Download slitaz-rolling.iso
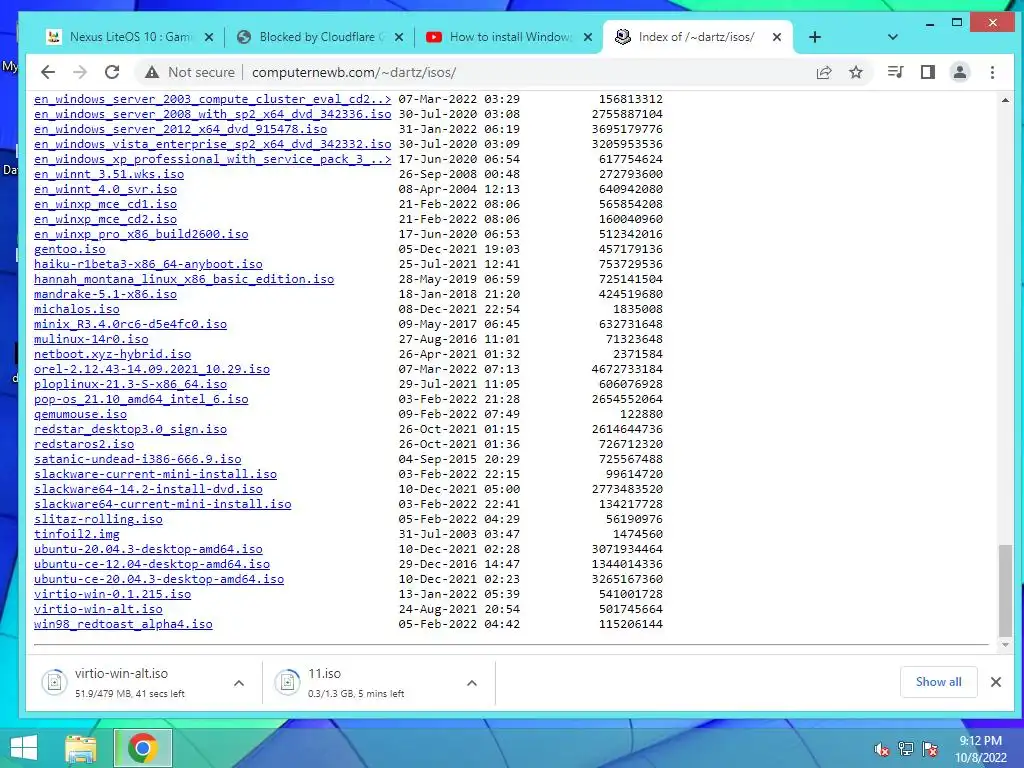The width and height of the screenshot is (1024, 768). 98,519
